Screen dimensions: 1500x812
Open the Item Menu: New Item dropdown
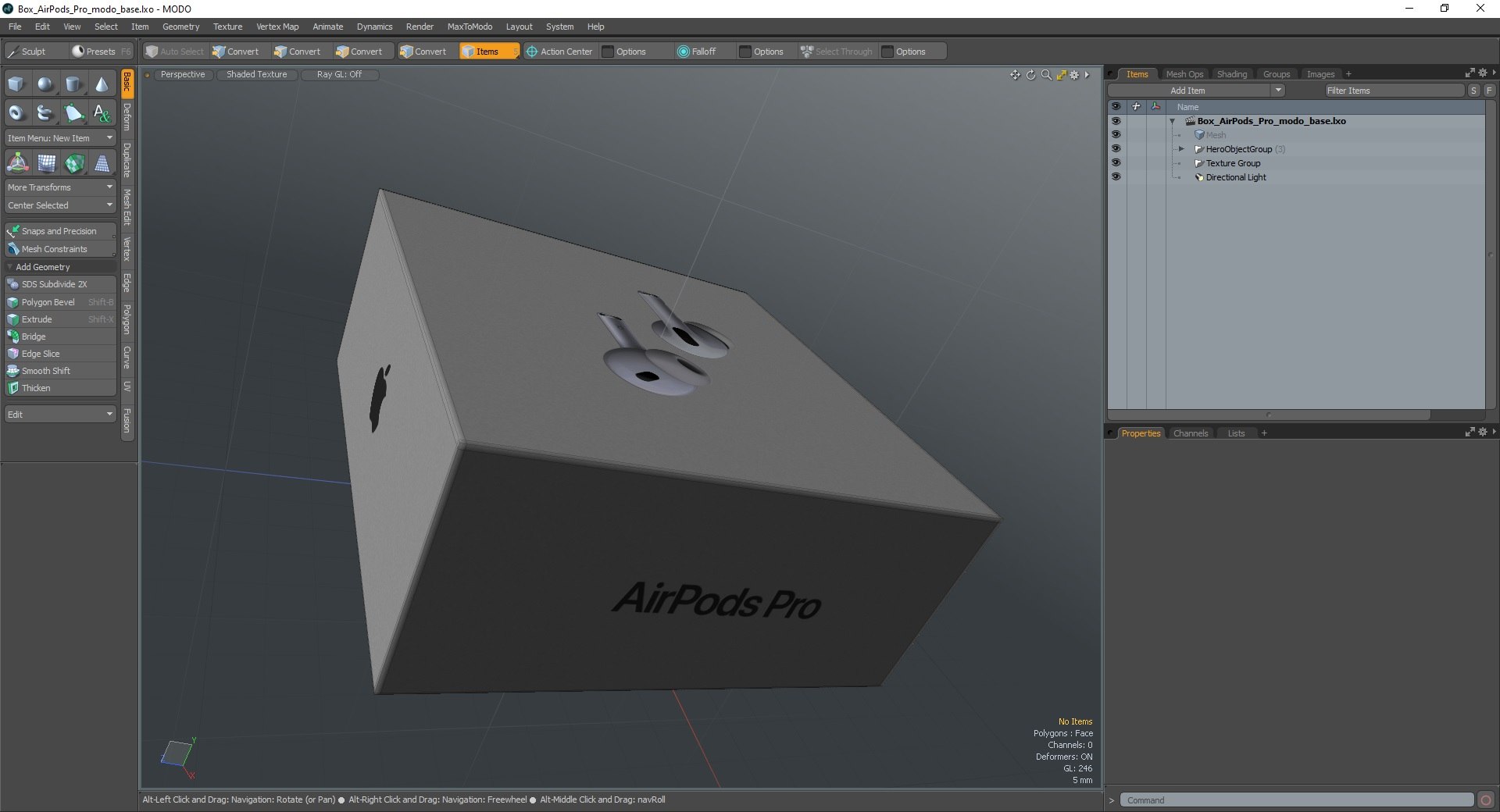point(60,138)
